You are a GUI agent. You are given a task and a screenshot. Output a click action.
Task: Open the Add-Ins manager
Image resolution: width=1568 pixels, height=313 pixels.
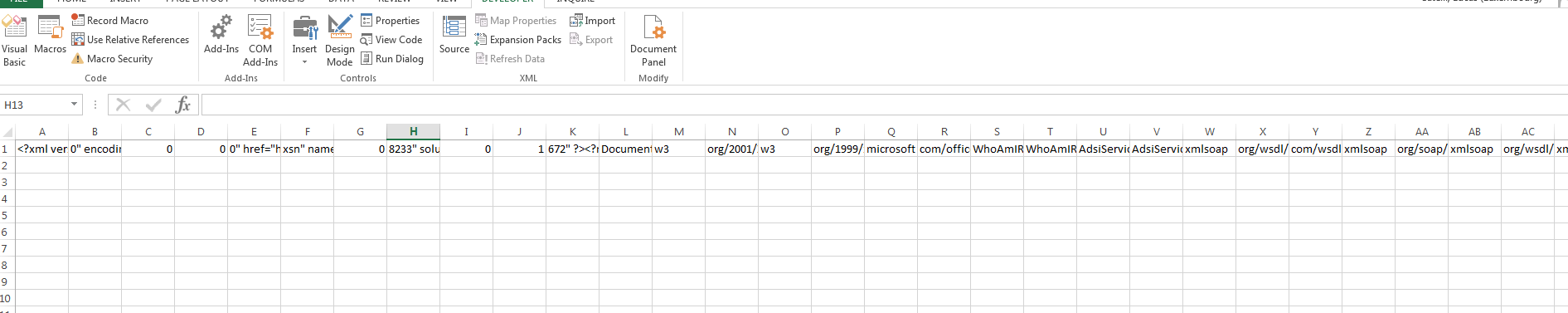coord(221,36)
